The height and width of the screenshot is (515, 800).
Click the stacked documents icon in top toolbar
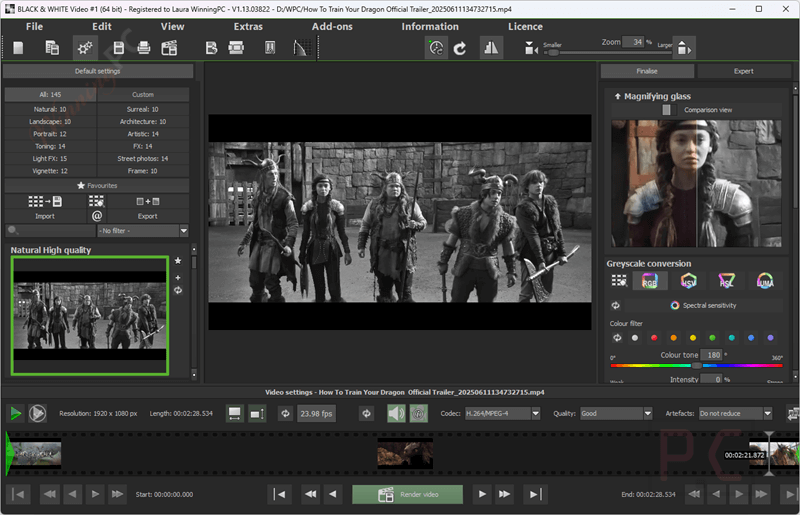pos(52,48)
